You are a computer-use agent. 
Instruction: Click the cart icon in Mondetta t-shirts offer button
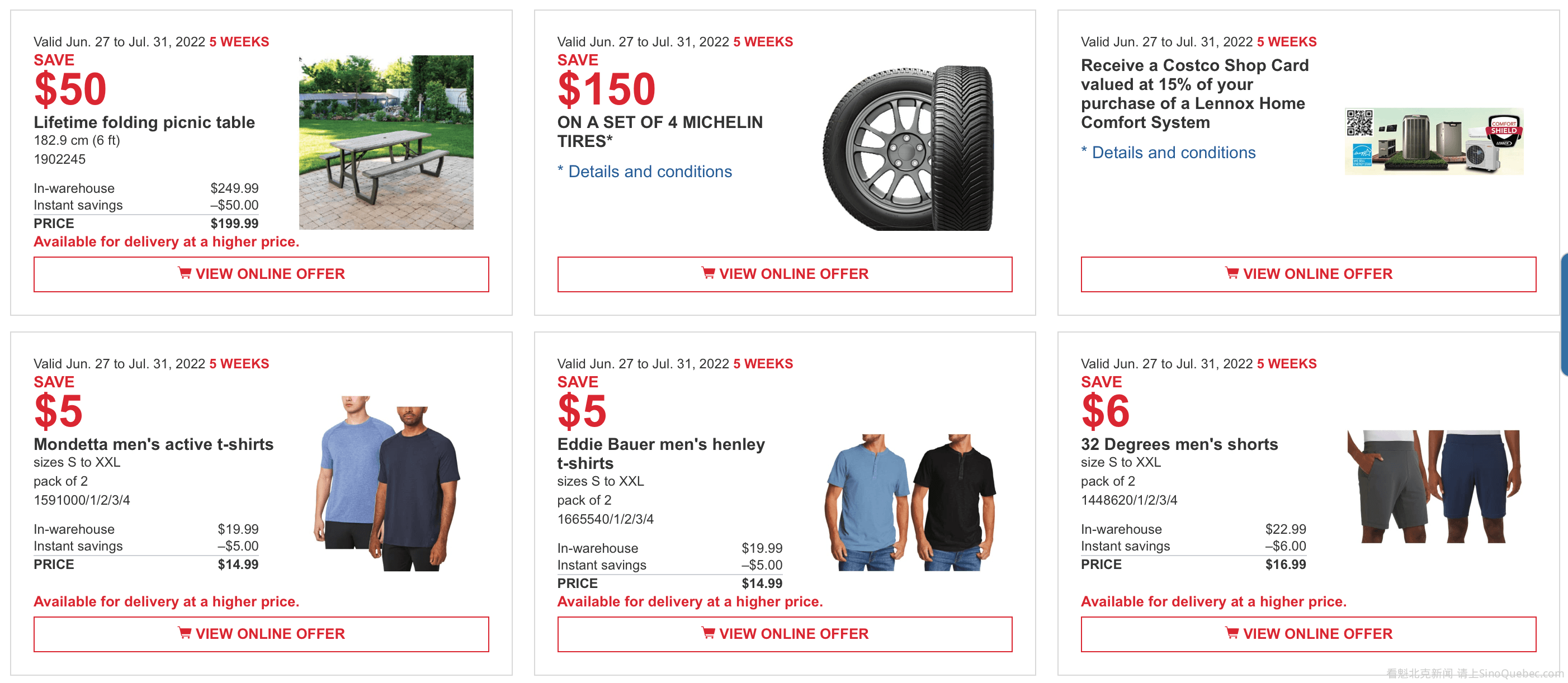click(184, 633)
